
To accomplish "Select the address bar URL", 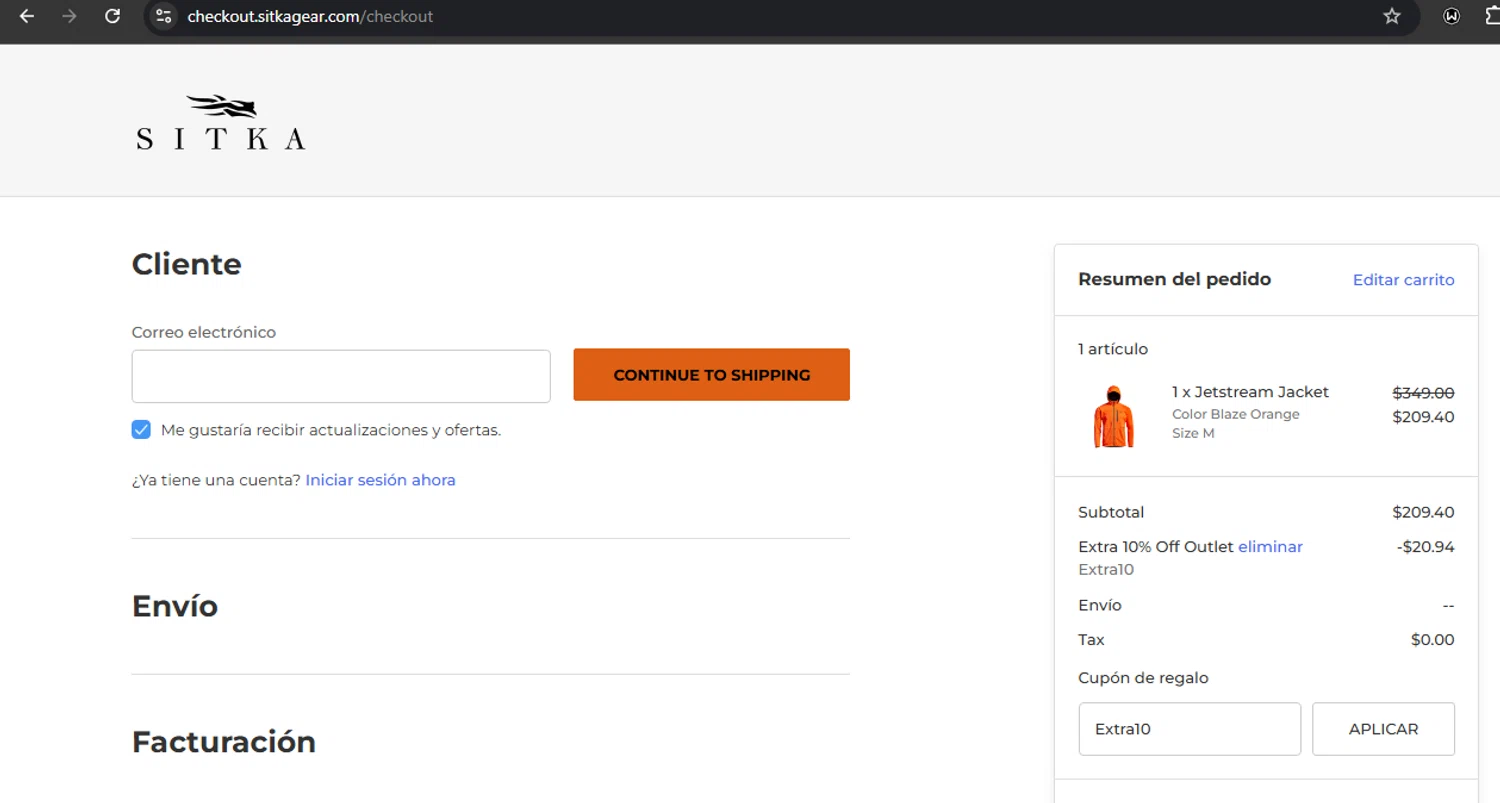I will [310, 16].
